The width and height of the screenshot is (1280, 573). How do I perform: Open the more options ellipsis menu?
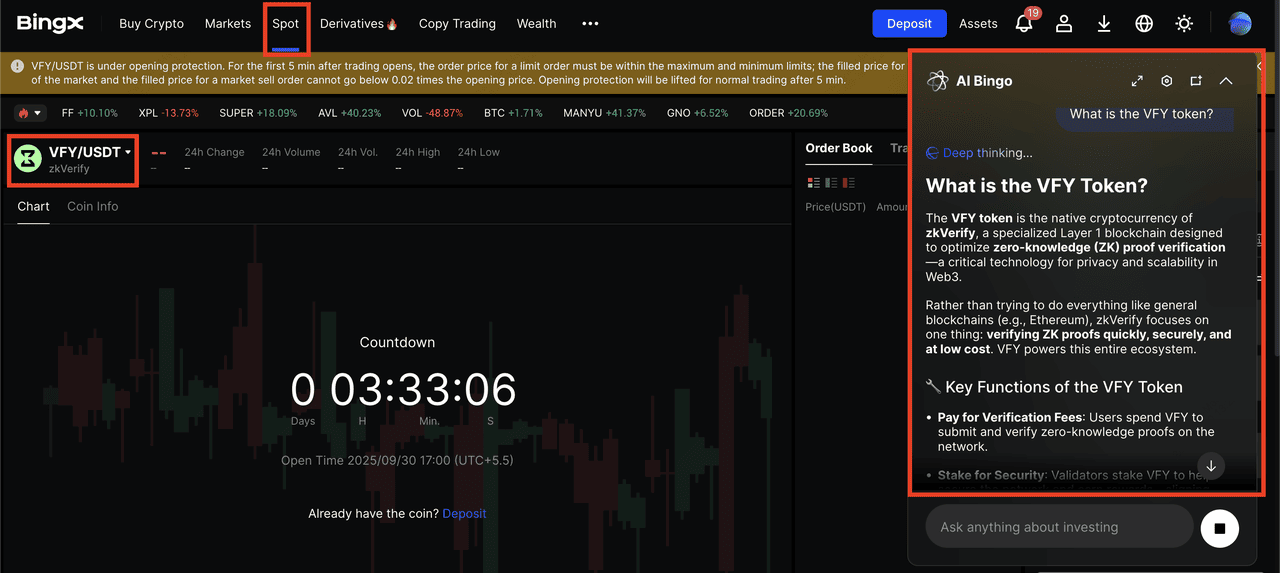click(x=590, y=24)
